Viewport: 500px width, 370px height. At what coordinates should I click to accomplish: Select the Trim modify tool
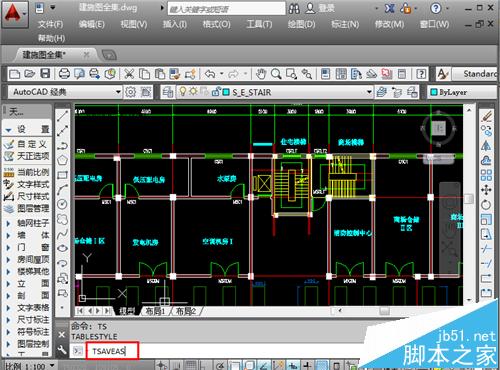pyautogui.click(x=486, y=248)
